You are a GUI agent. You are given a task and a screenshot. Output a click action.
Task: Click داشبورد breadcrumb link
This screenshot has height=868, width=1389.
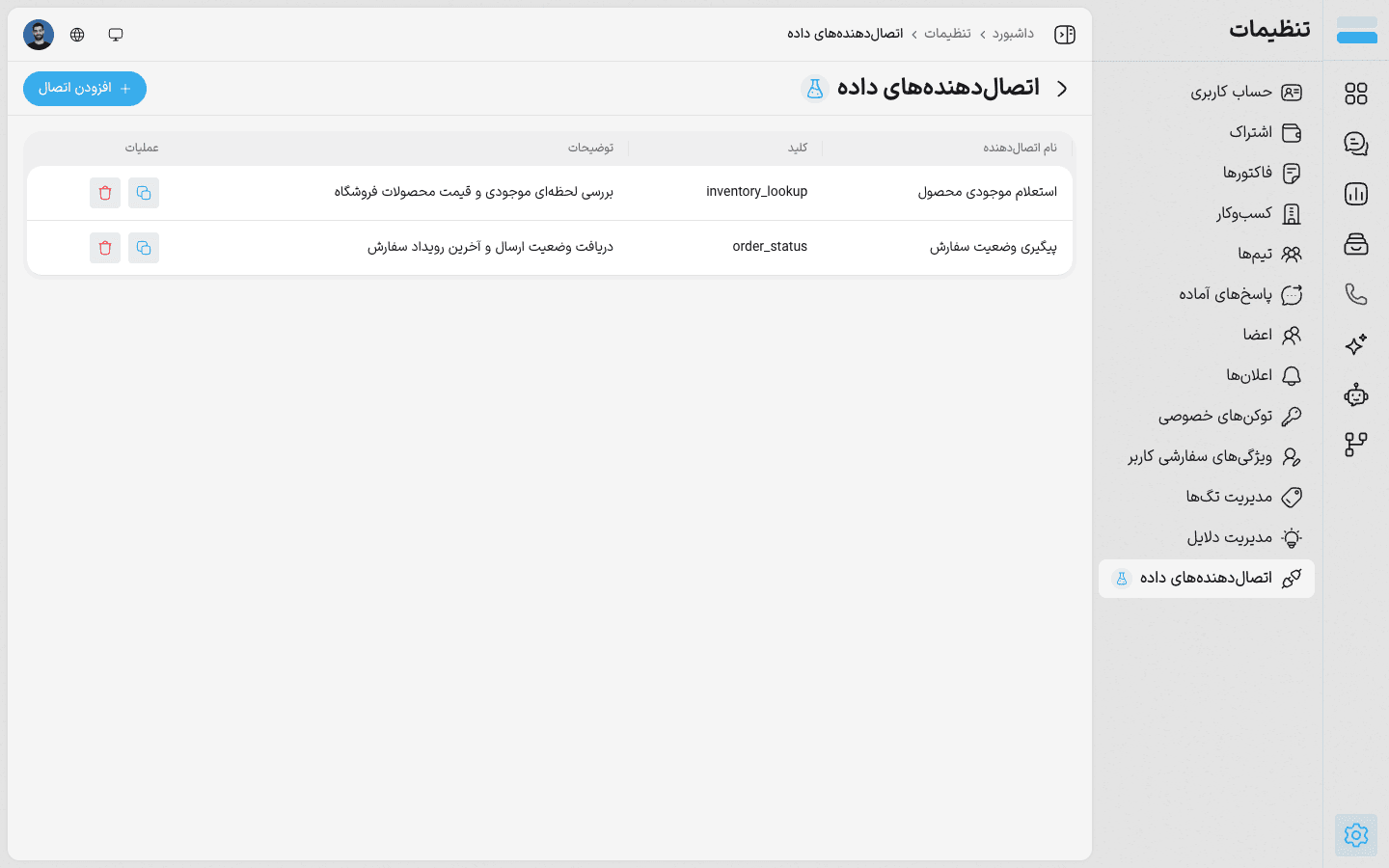coord(1013,34)
